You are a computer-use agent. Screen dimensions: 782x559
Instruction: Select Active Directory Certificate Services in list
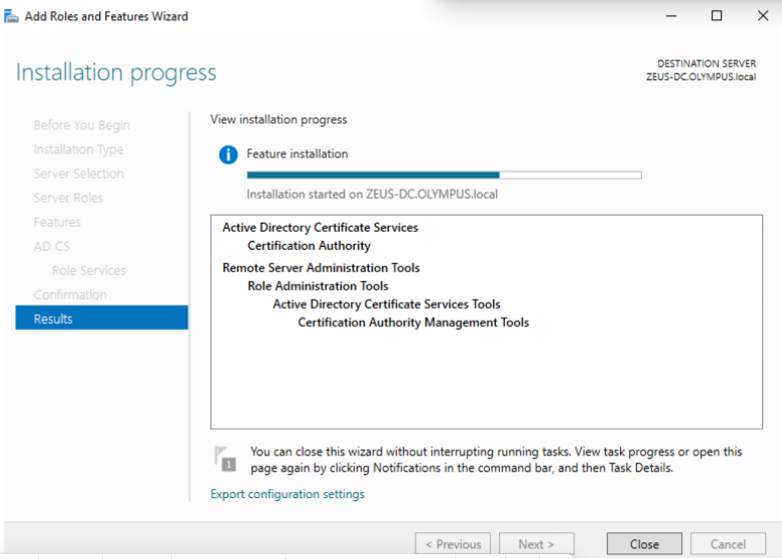pos(320,227)
